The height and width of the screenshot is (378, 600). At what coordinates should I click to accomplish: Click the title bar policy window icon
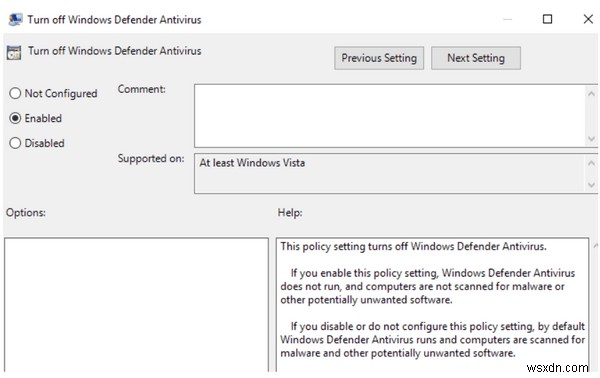click(x=15, y=20)
